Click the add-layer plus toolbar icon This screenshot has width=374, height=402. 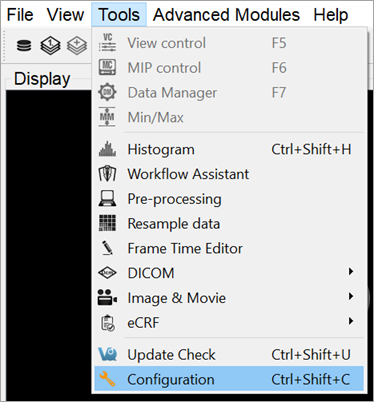pos(77,45)
